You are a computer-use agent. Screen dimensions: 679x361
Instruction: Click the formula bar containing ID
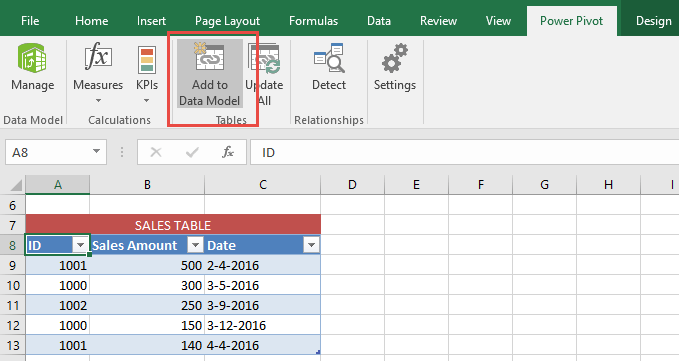tap(465, 152)
